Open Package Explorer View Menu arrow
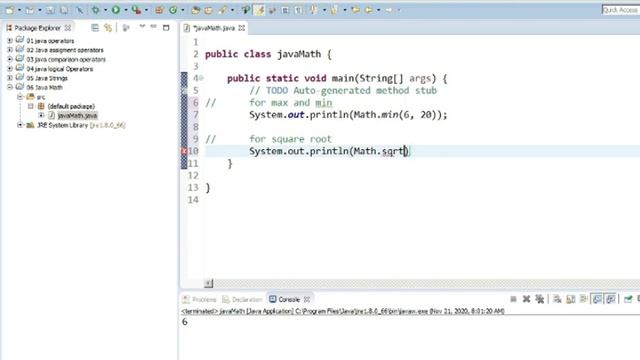Screen dimensions: 640x360 coord(142,27)
